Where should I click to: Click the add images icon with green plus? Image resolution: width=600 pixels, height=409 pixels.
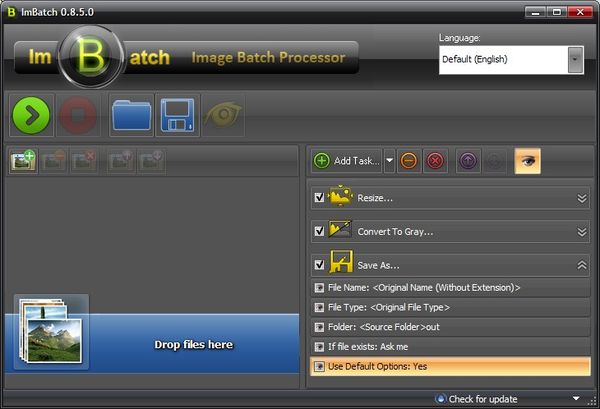(x=22, y=160)
